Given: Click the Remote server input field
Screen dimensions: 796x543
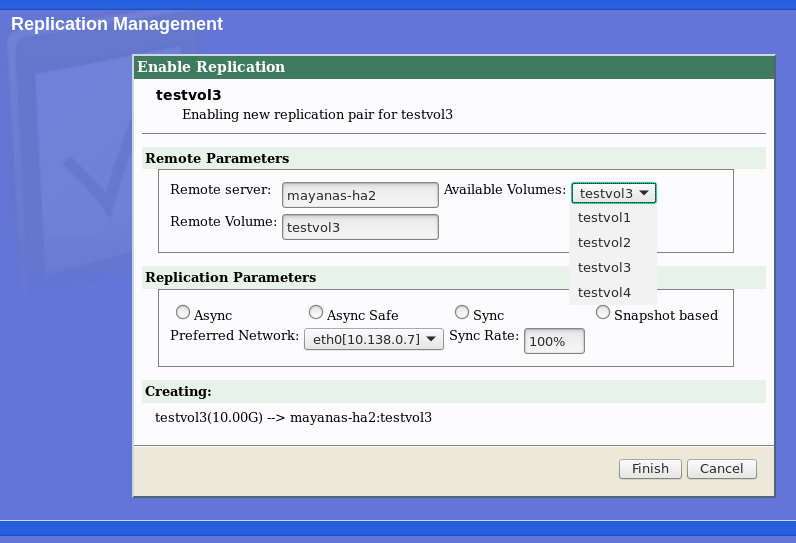Looking at the screenshot, I should [360, 194].
